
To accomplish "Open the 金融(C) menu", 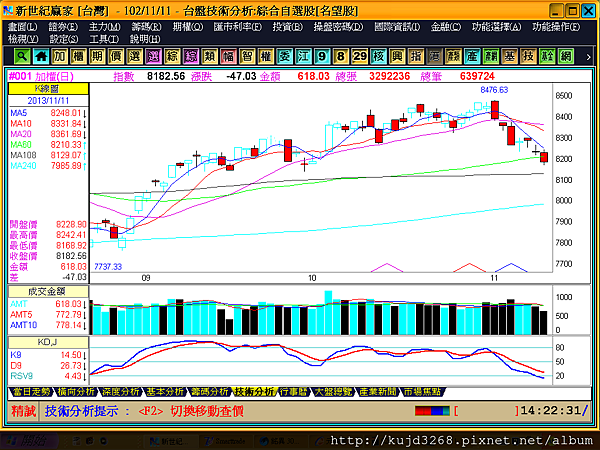I will coord(445,27).
